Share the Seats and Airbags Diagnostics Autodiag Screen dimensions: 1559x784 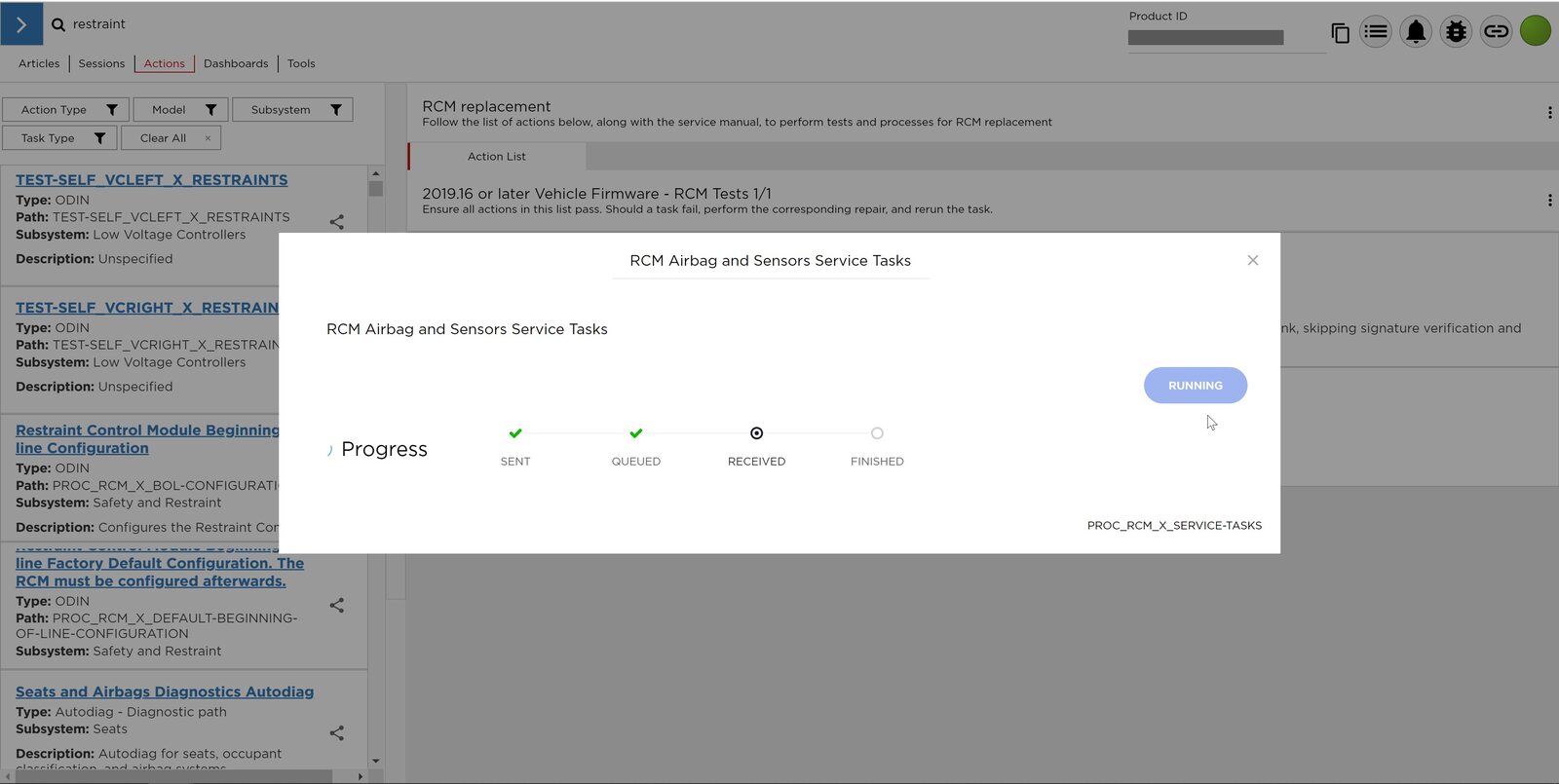tap(337, 733)
